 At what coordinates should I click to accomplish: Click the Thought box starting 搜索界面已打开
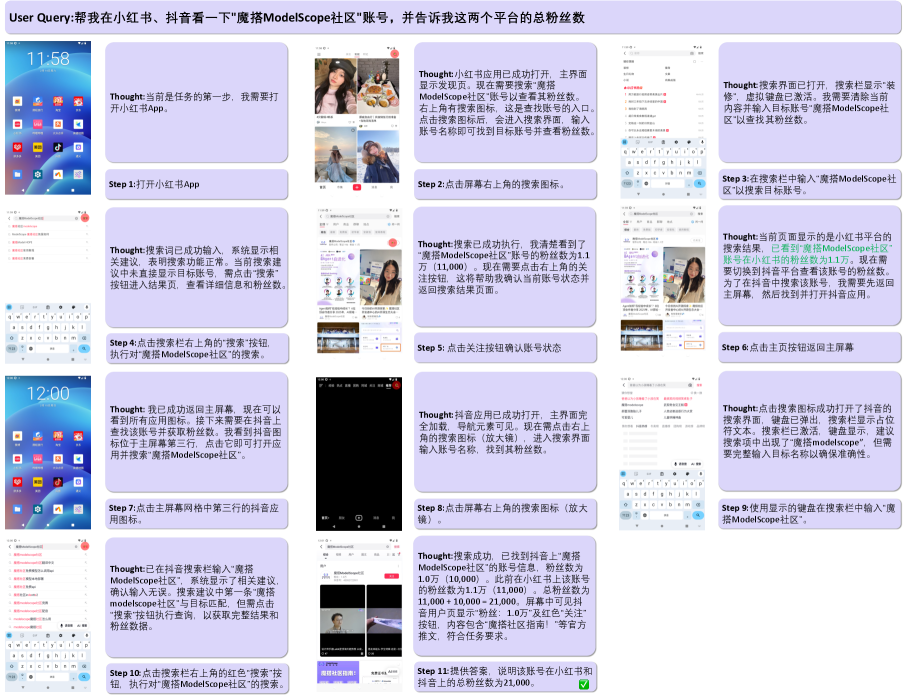click(x=809, y=102)
